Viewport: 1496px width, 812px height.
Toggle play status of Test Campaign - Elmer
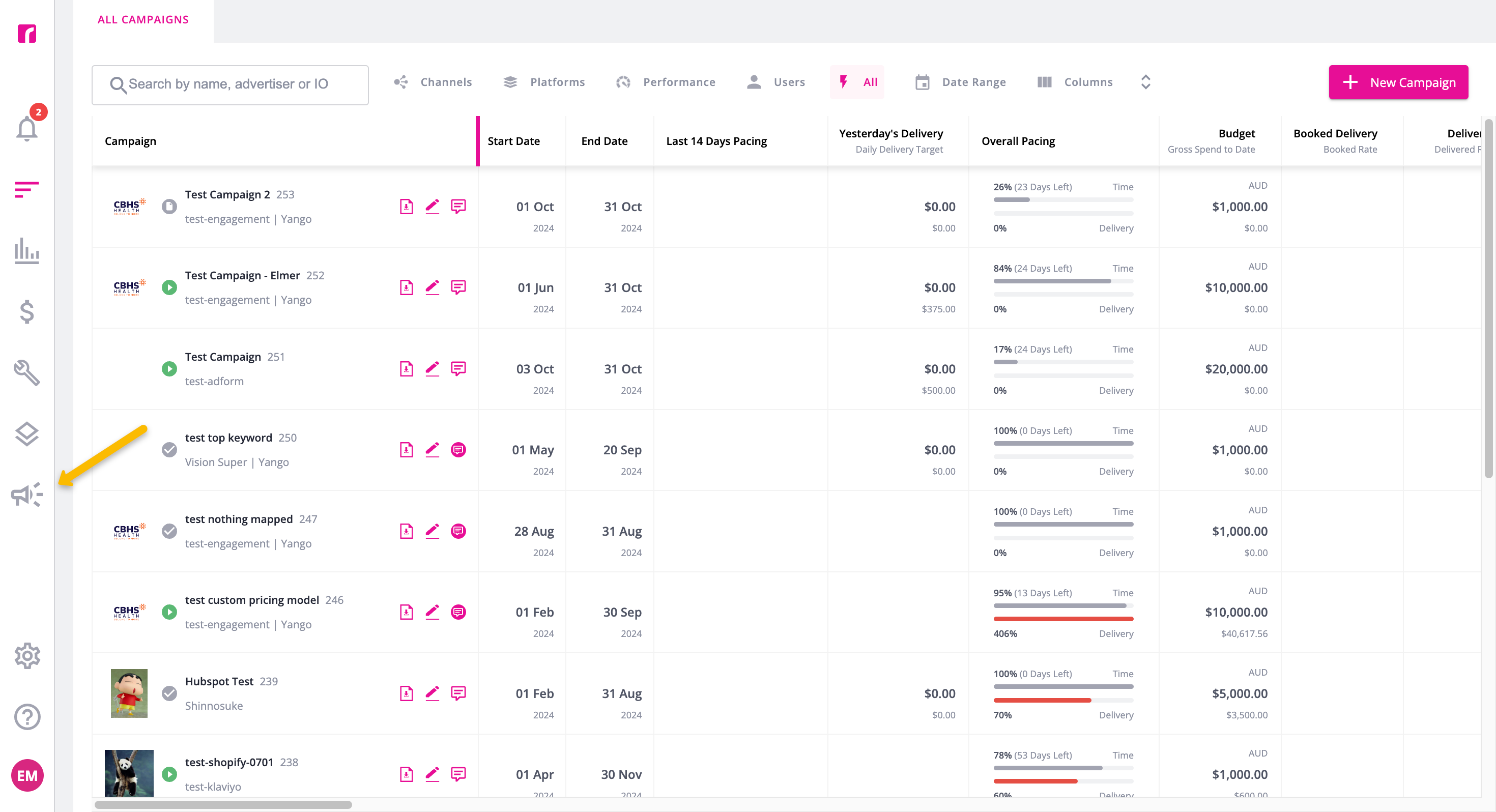169,287
